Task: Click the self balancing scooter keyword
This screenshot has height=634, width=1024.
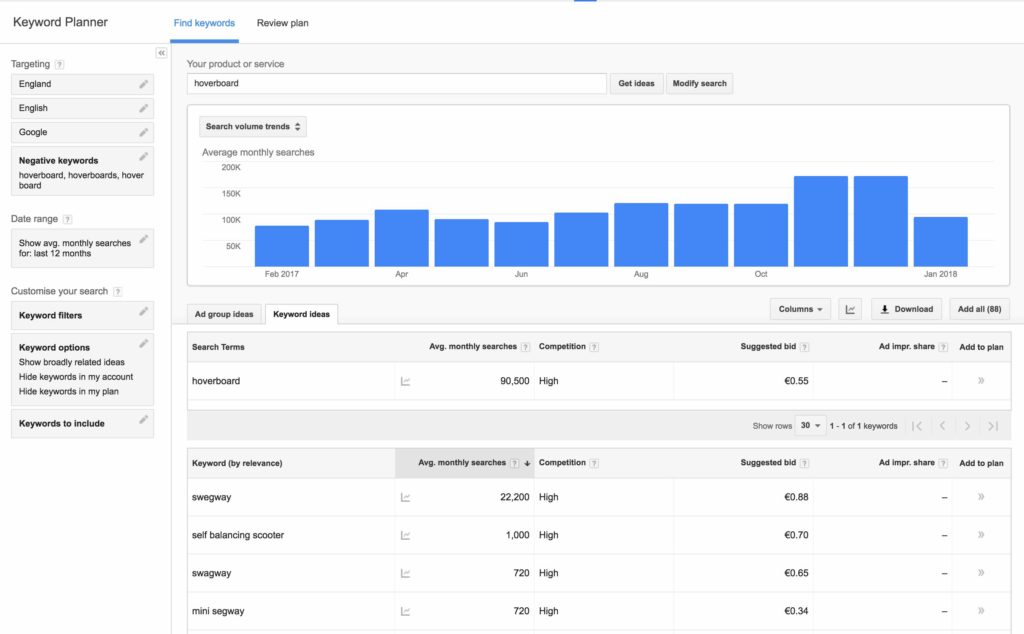Action: tap(238, 535)
